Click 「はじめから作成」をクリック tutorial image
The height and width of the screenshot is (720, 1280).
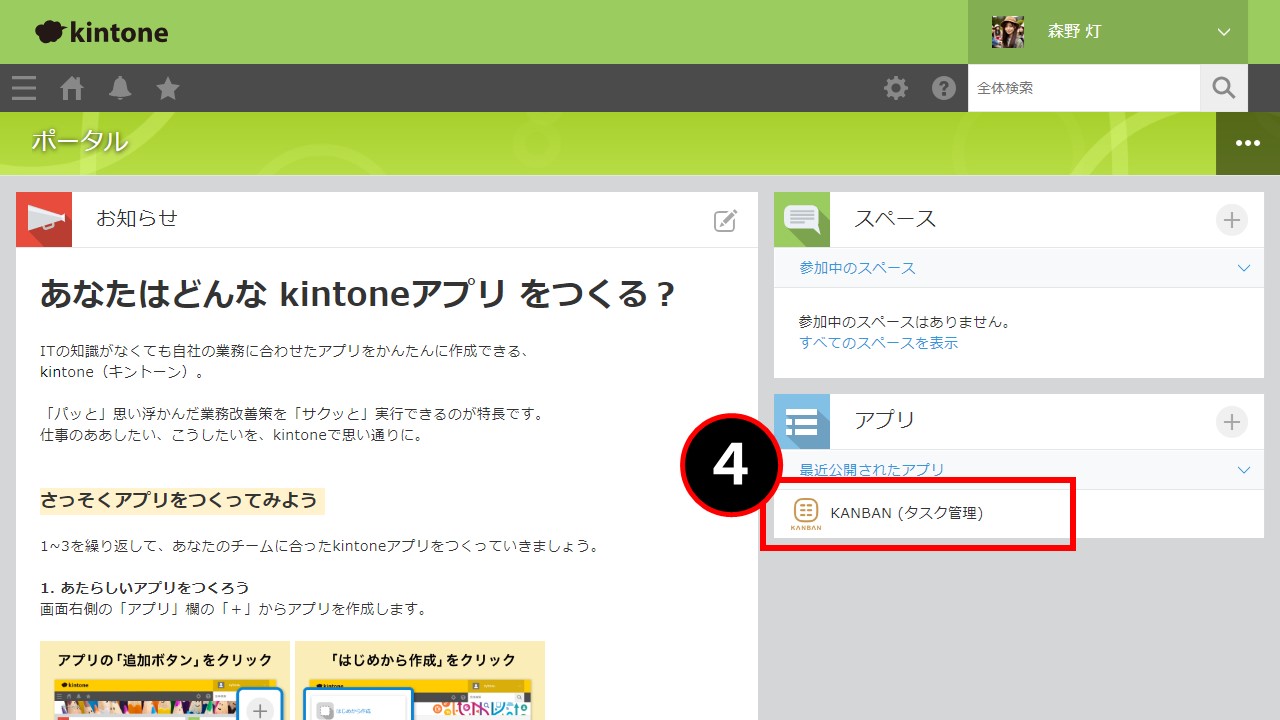coord(420,681)
